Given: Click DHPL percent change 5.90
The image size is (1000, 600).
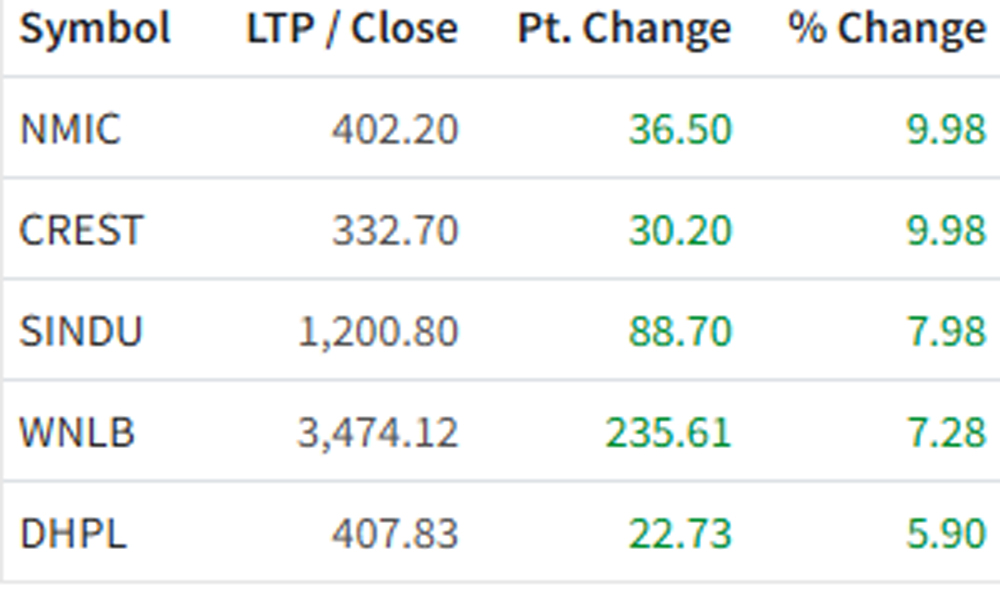Looking at the screenshot, I should tap(946, 533).
